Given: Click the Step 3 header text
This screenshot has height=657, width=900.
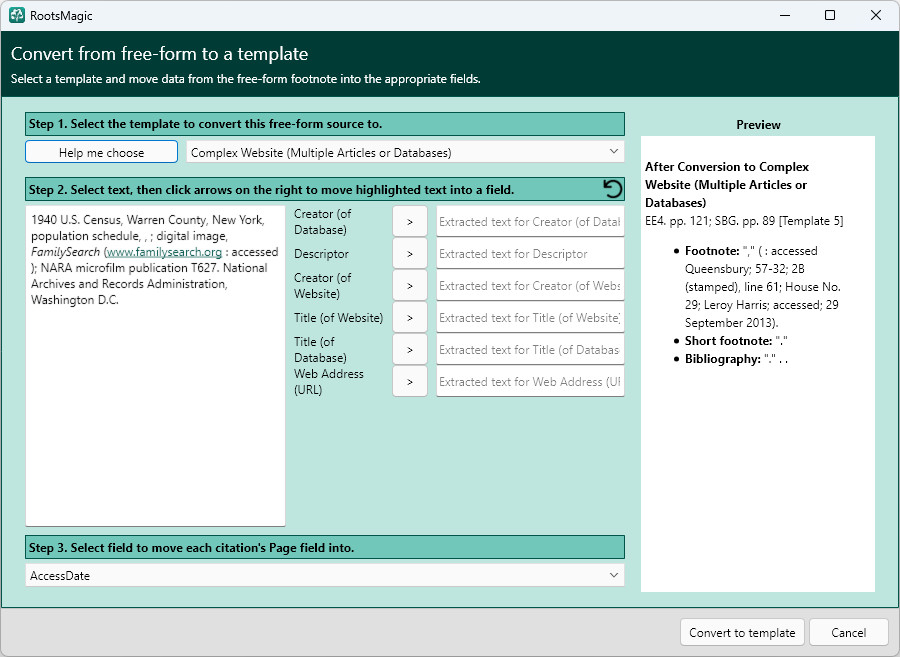Looking at the screenshot, I should pos(191,547).
